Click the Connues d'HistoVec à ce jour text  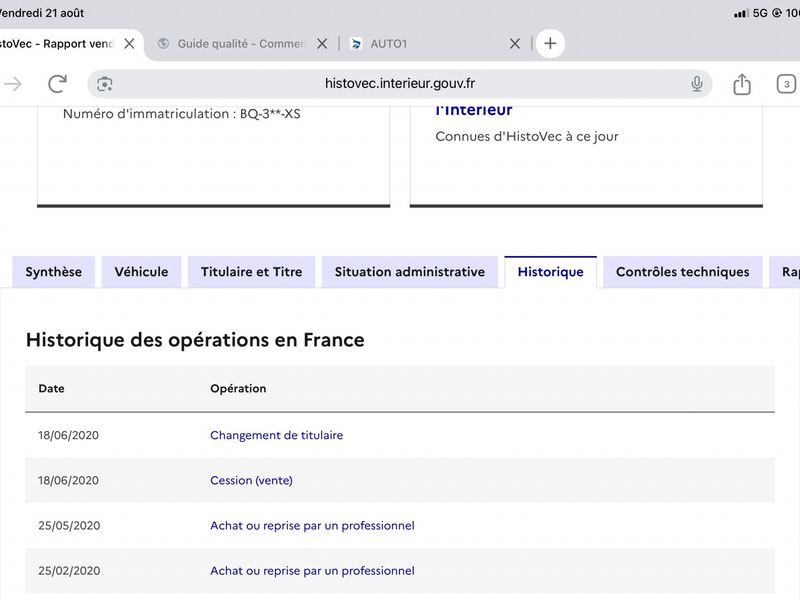point(527,136)
